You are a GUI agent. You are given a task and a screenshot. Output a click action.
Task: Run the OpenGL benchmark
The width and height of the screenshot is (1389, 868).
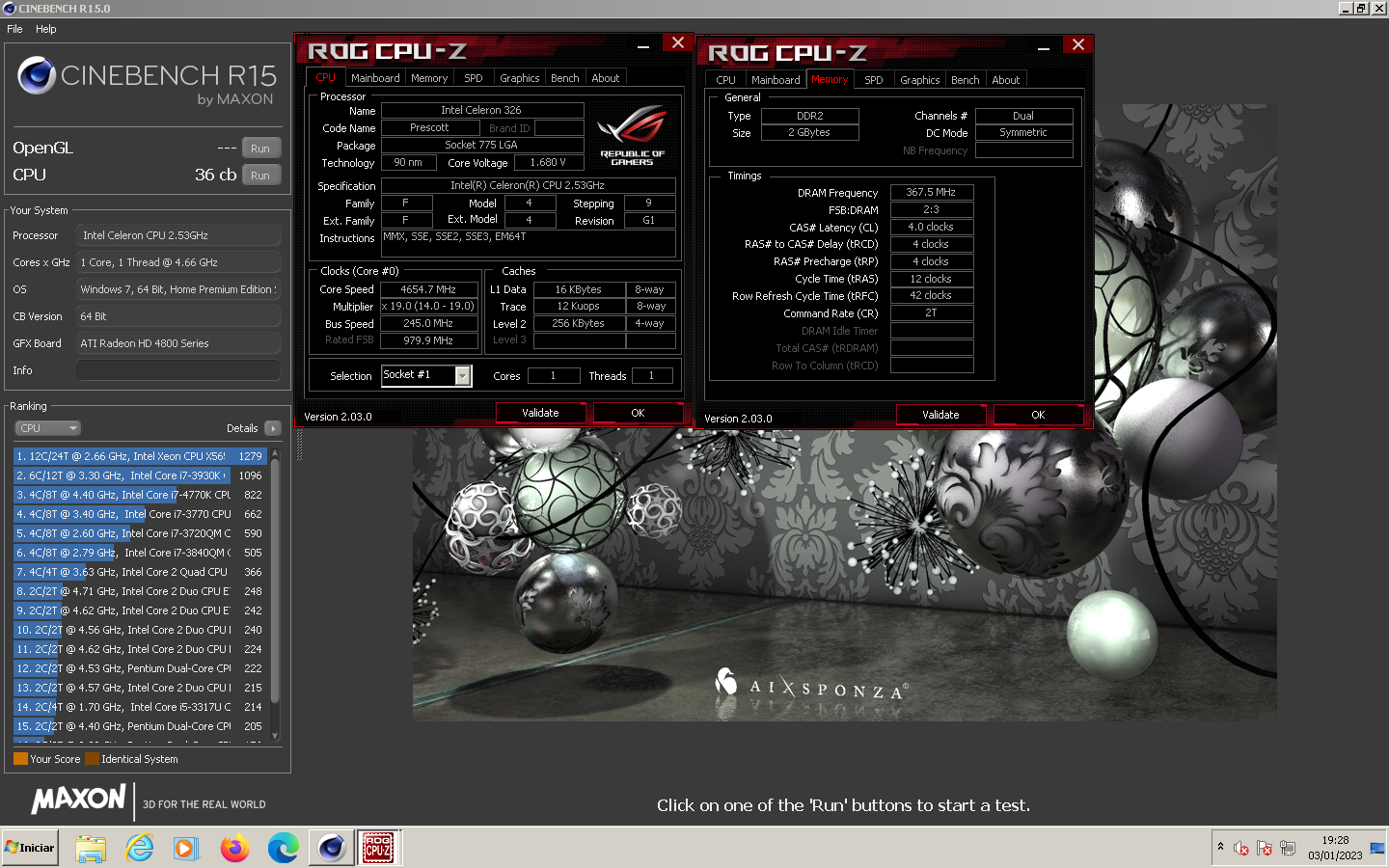click(260, 149)
